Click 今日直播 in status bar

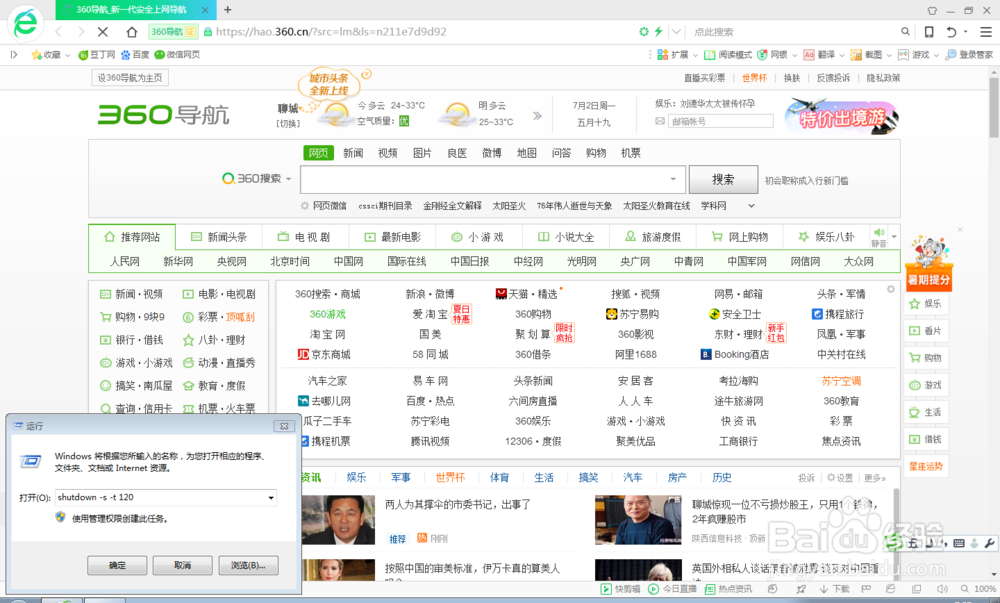[x=673, y=589]
